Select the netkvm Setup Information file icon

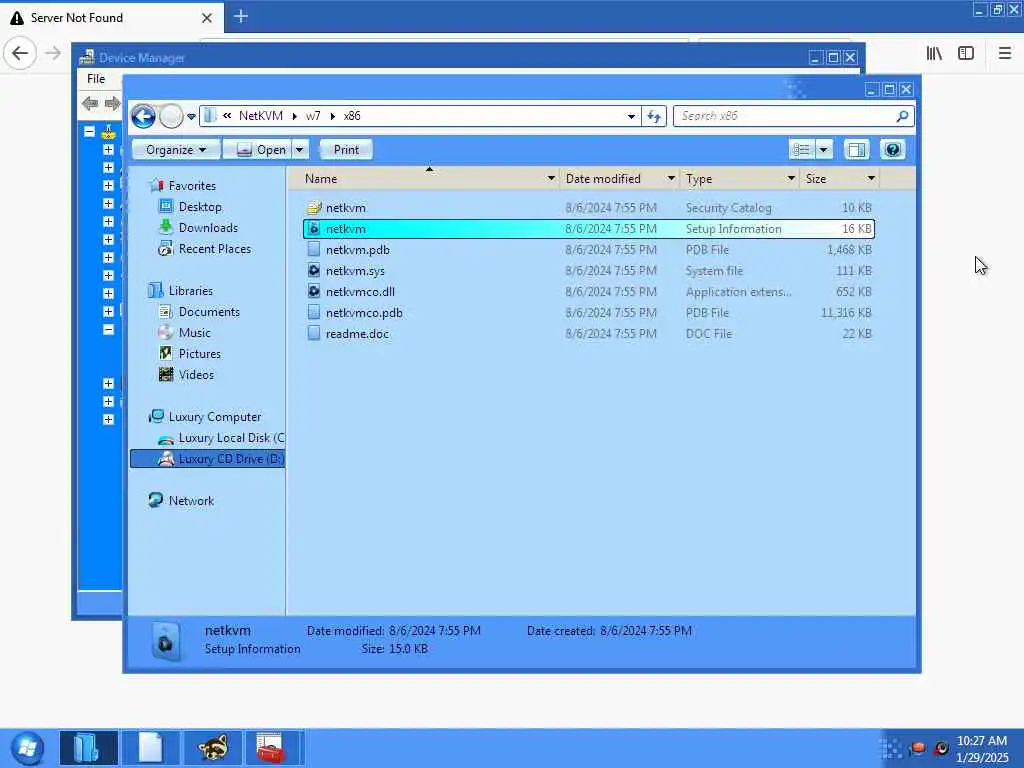tap(314, 229)
